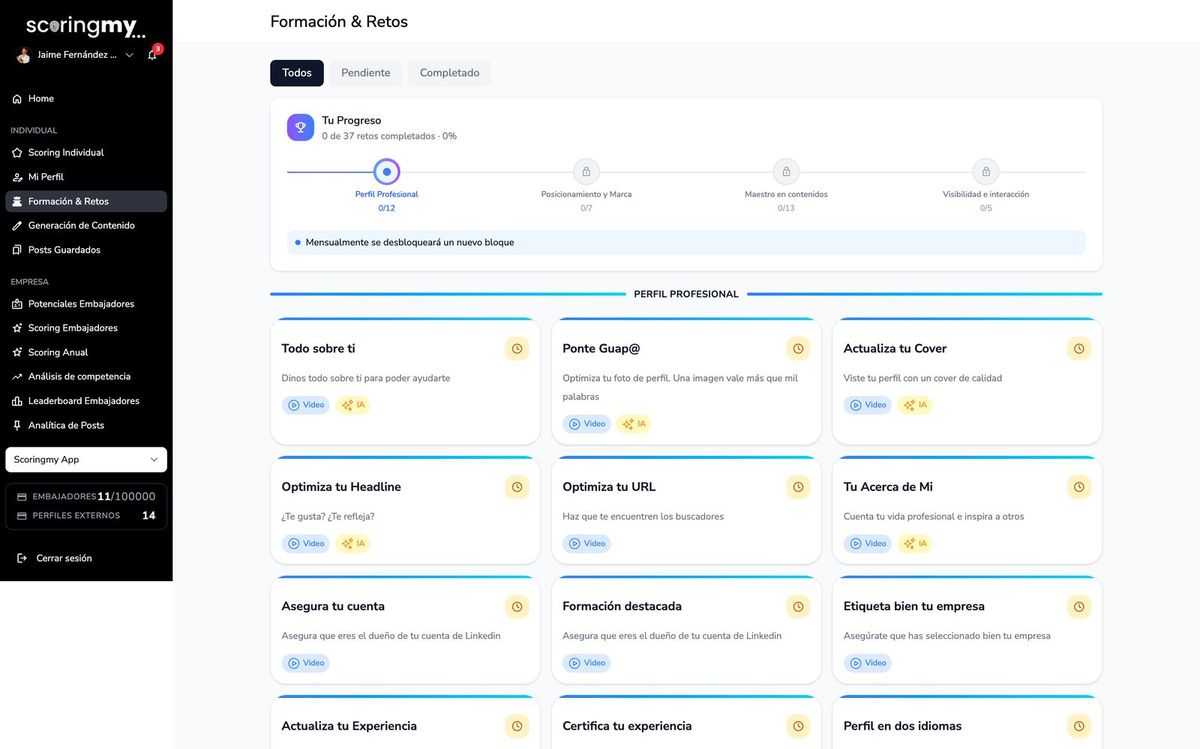Click Video badge on Optimiza tu Headline

point(306,544)
